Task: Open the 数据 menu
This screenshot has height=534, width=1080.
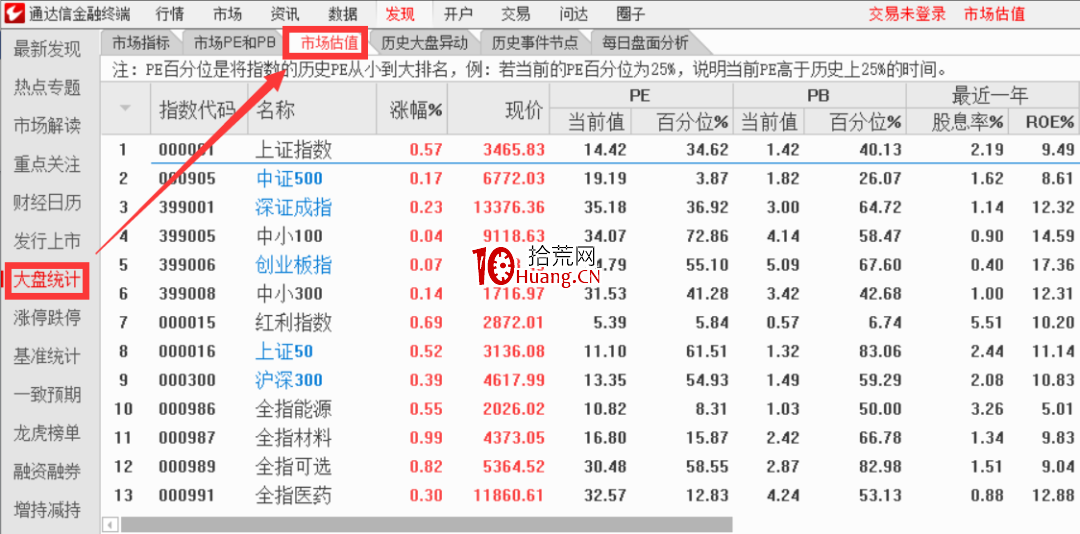Action: click(343, 13)
